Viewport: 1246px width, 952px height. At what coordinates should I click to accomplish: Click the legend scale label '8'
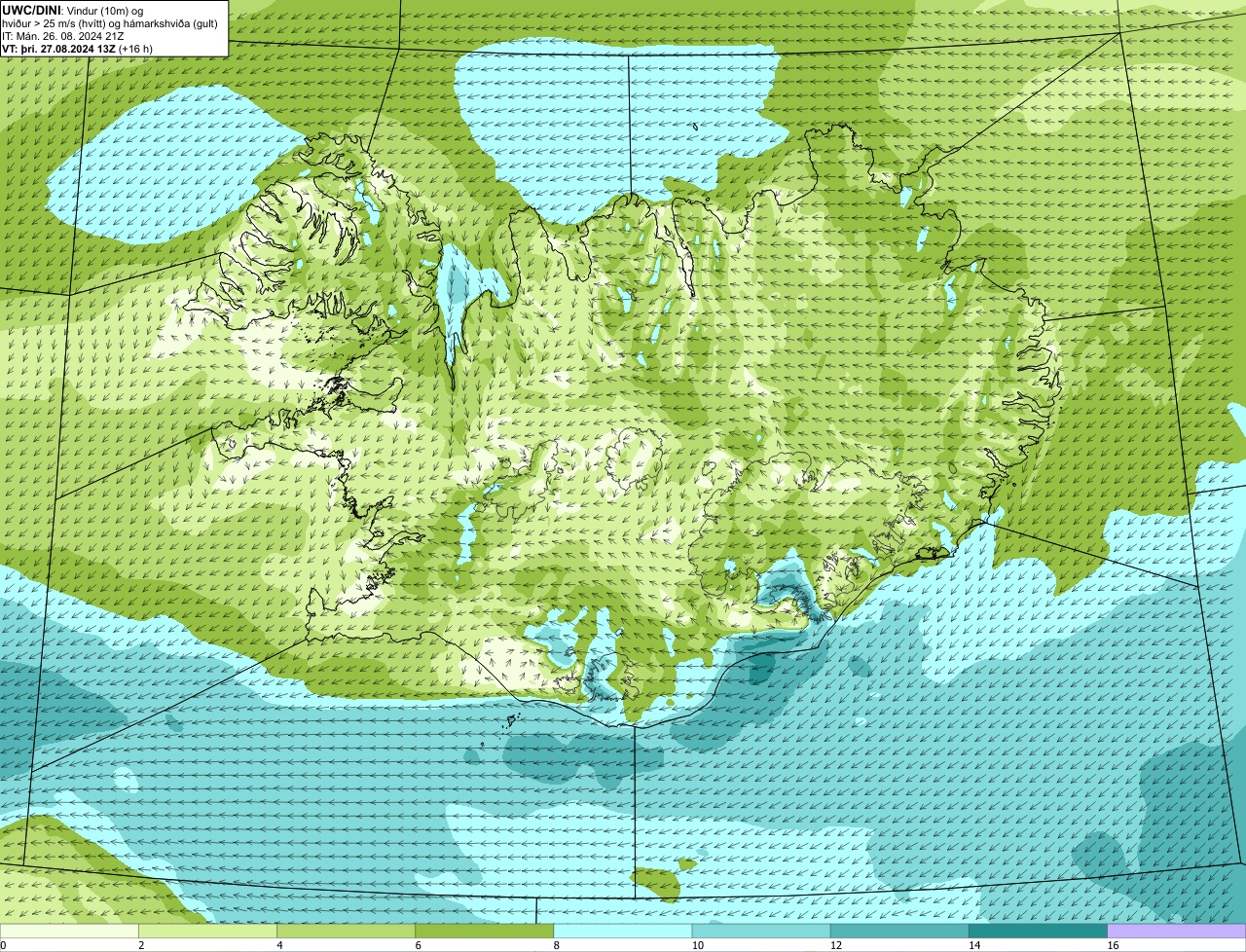point(556,945)
